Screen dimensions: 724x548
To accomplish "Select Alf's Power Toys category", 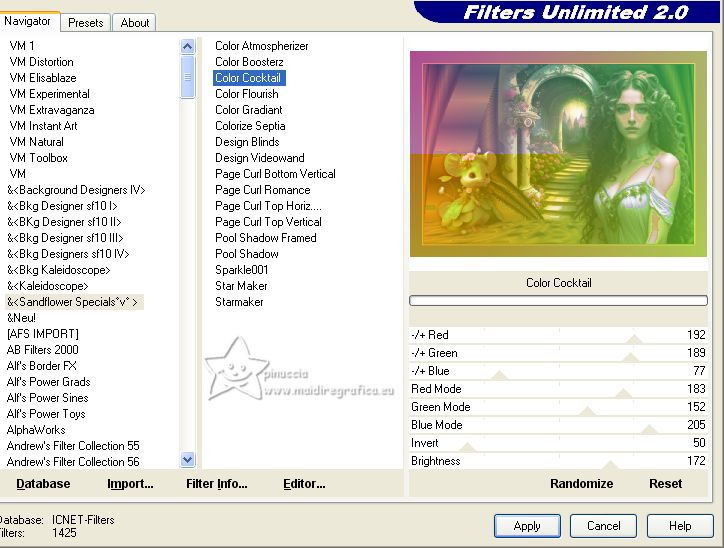I will 46,414.
